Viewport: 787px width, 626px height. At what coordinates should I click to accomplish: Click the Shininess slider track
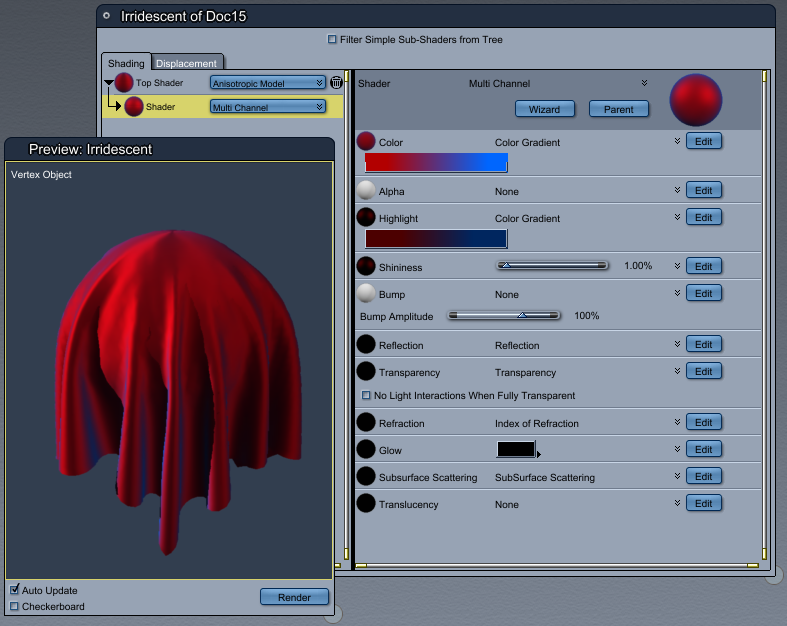coord(552,265)
